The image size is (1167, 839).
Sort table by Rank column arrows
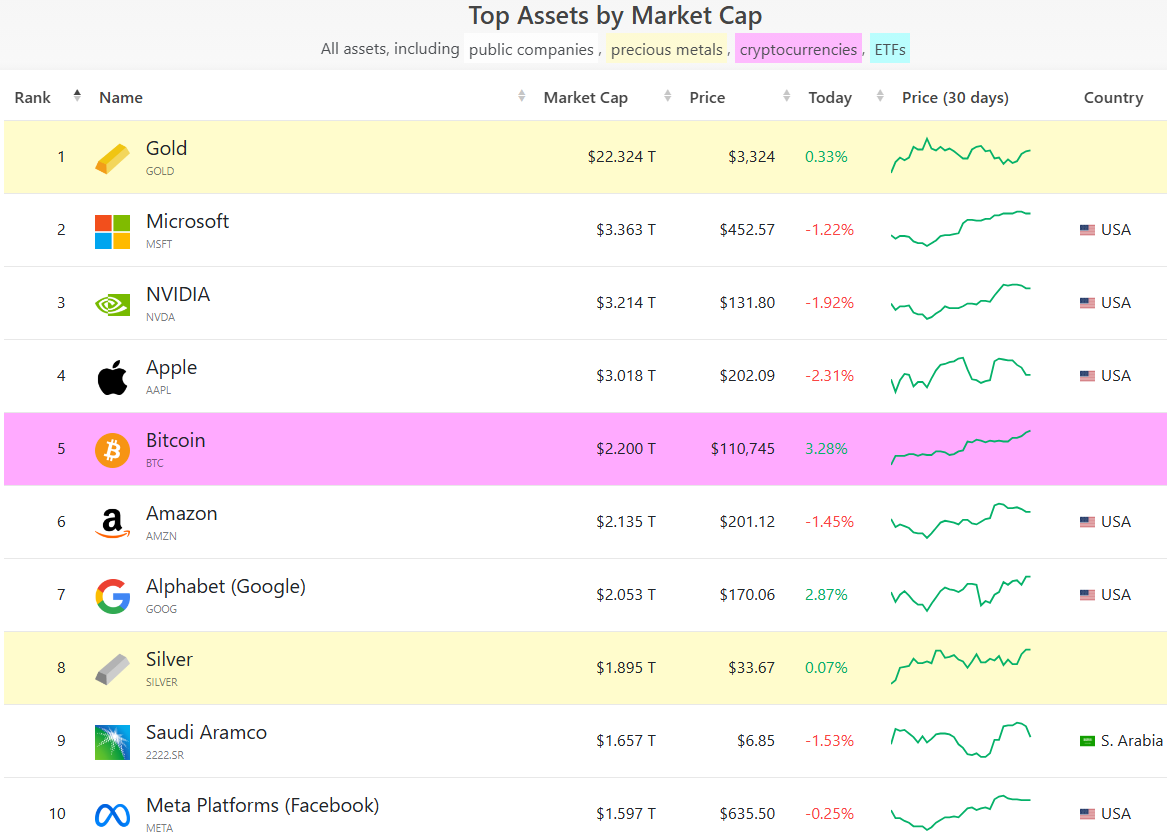(x=77, y=97)
